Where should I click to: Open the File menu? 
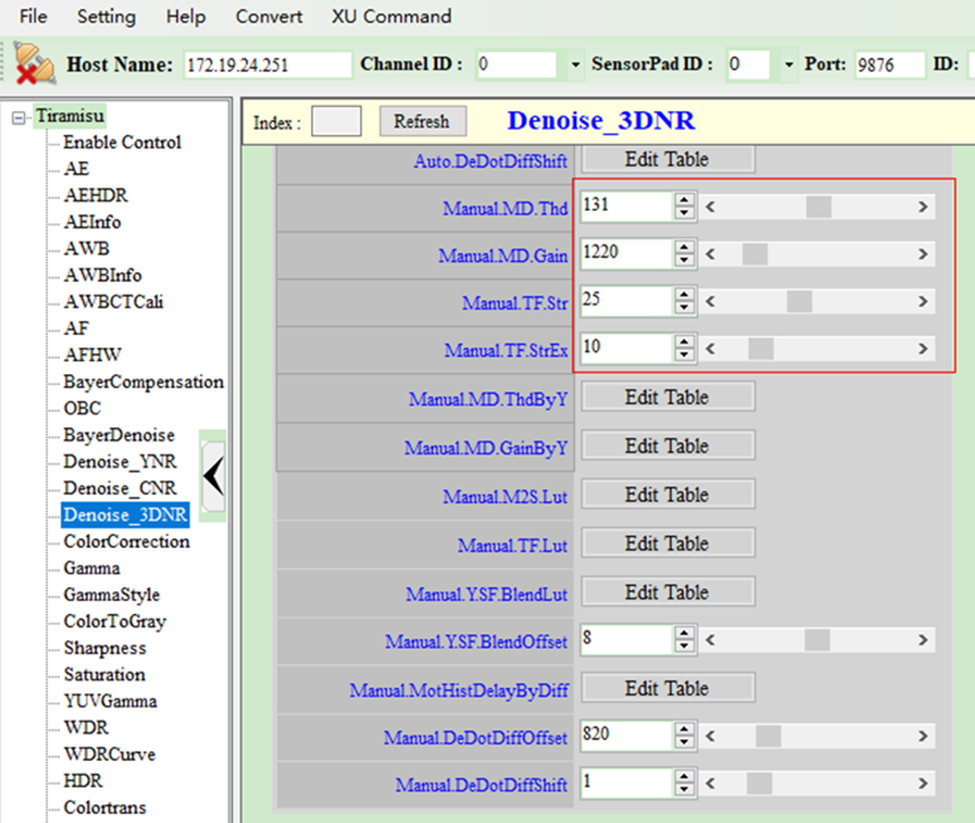coord(33,17)
